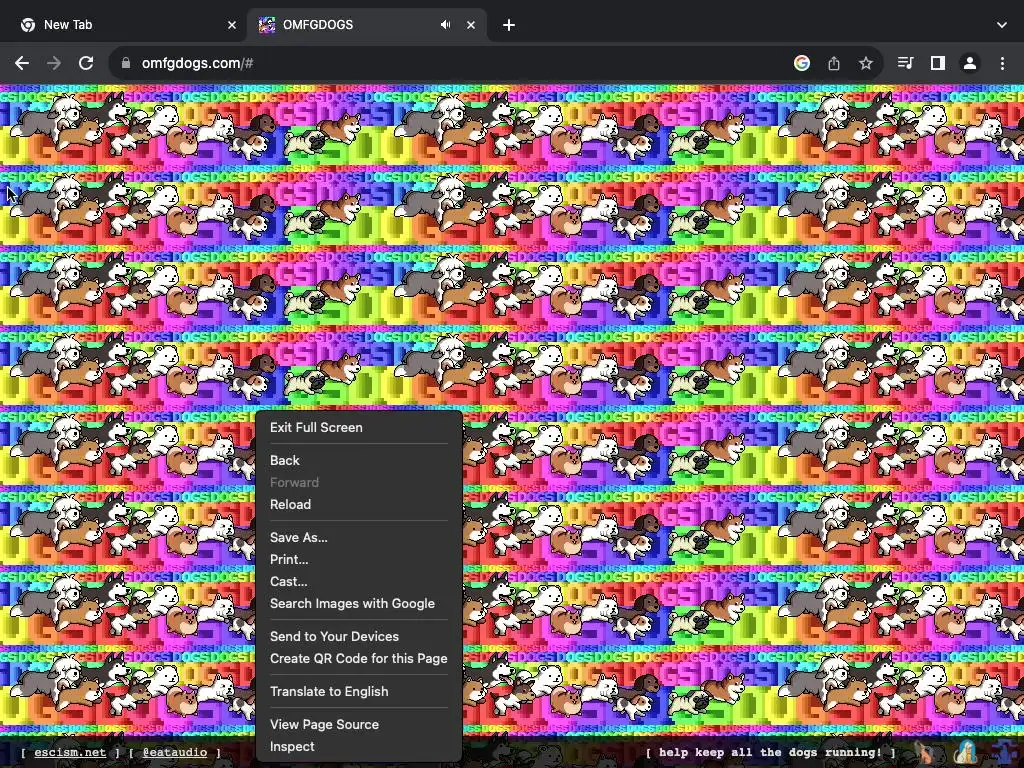Choose Exit Full Screen from context menu
Screen dimensions: 1024x768
[x=359, y=428]
